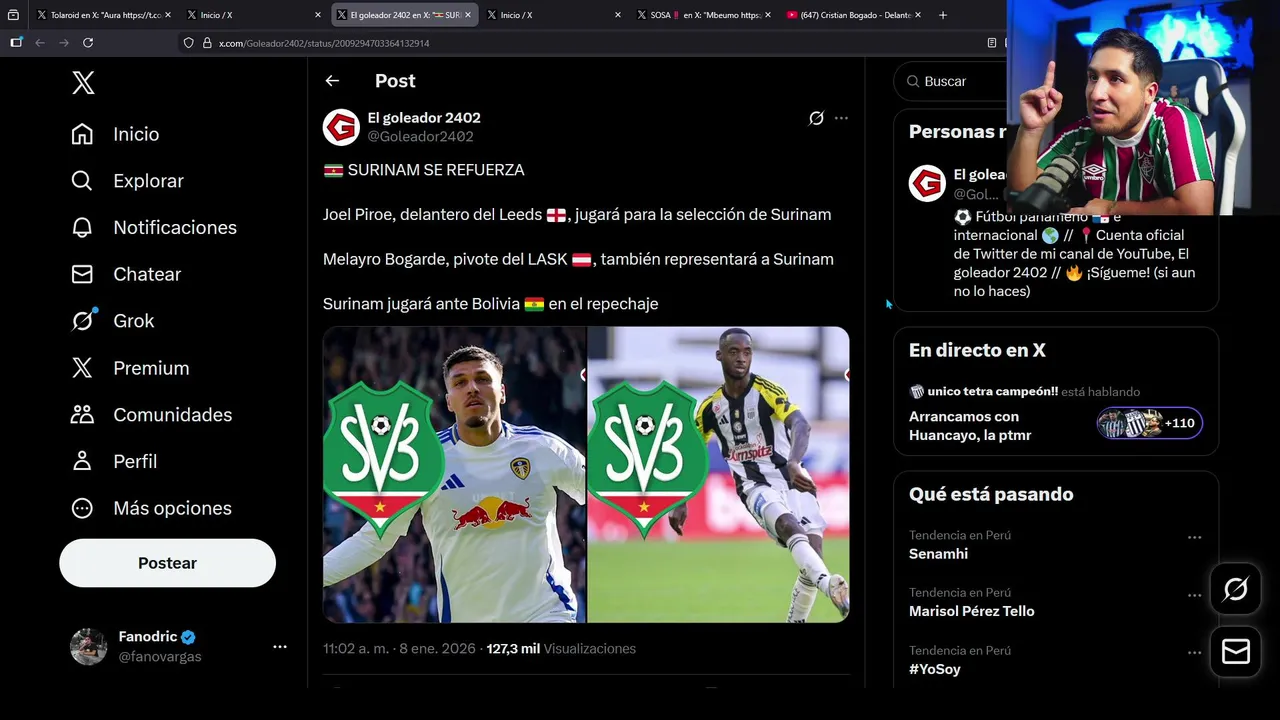
Task: Open the live space Arrancamos con Huancayo
Action: 970,426
